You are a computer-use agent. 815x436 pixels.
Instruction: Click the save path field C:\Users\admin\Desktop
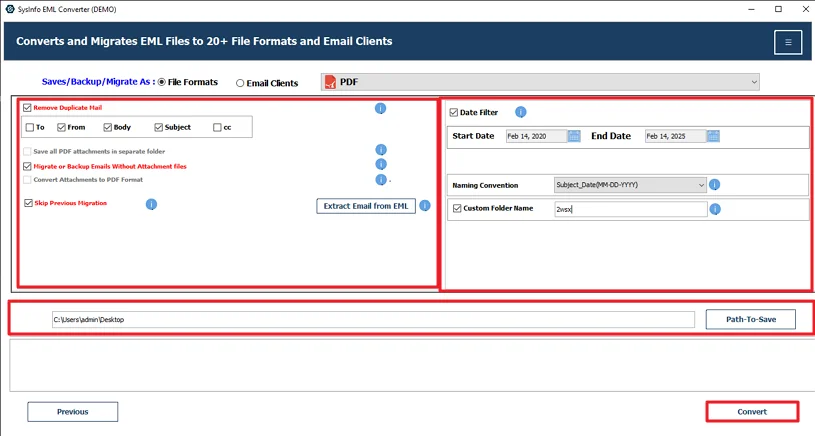coord(373,320)
